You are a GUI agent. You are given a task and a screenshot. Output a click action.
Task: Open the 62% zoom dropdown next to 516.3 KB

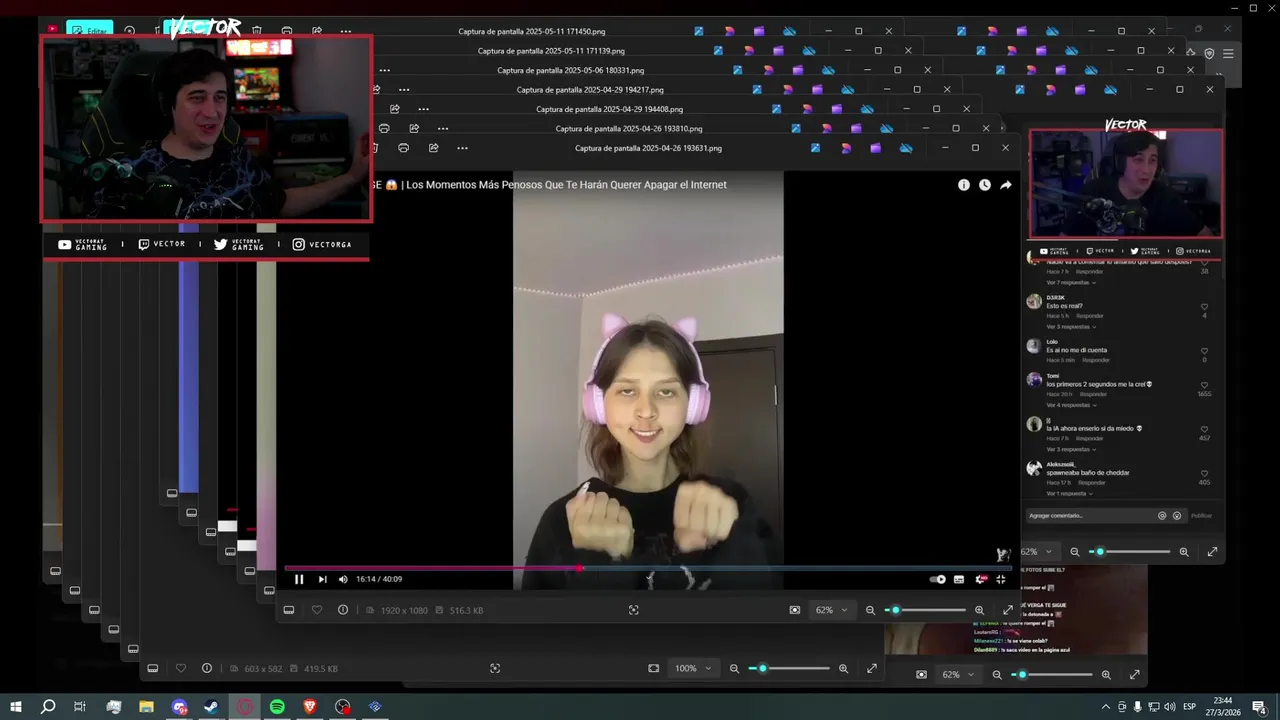tap(831, 610)
